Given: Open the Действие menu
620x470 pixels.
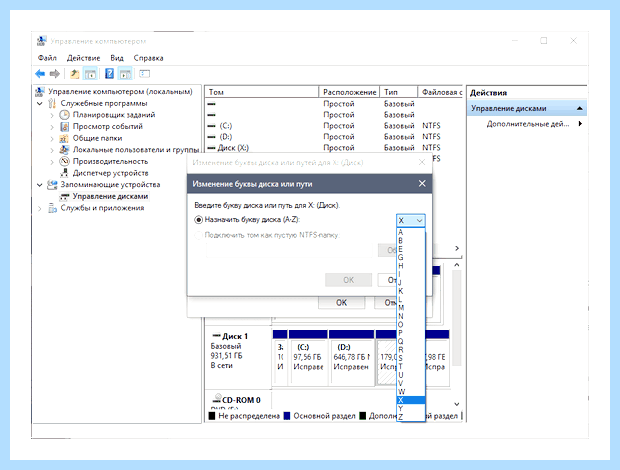Looking at the screenshot, I should (x=83, y=58).
